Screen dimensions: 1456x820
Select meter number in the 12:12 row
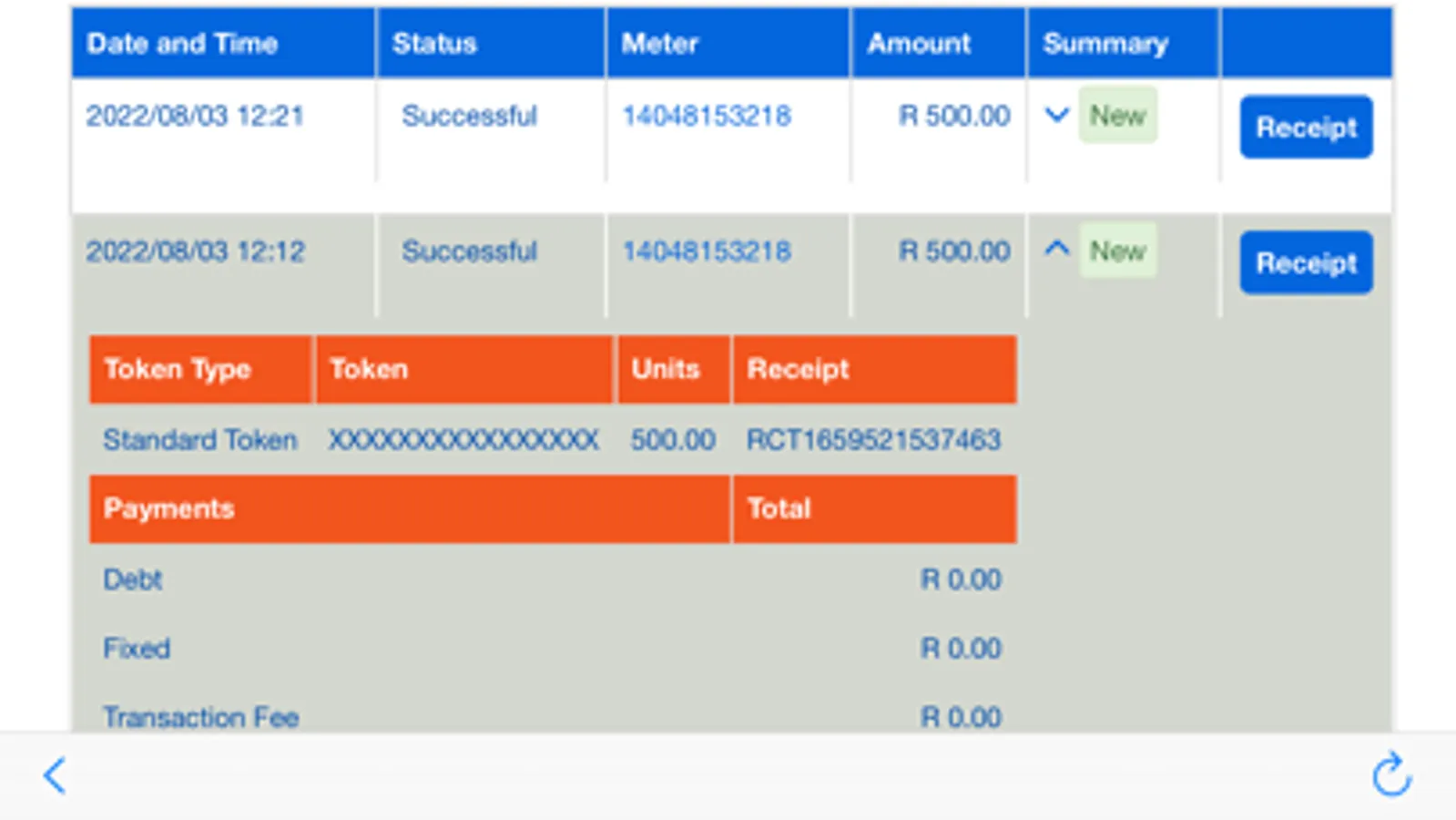pyautogui.click(x=707, y=251)
